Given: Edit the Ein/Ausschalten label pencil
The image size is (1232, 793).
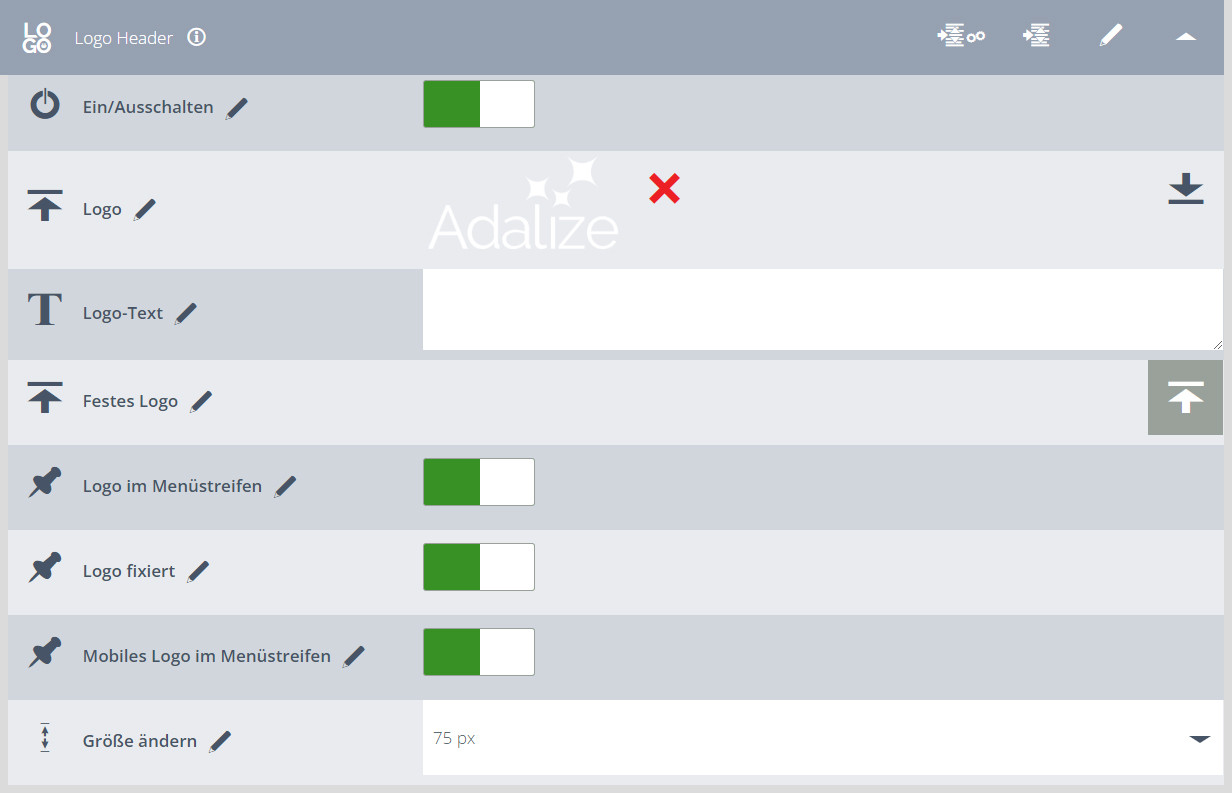Looking at the screenshot, I should tap(236, 108).
